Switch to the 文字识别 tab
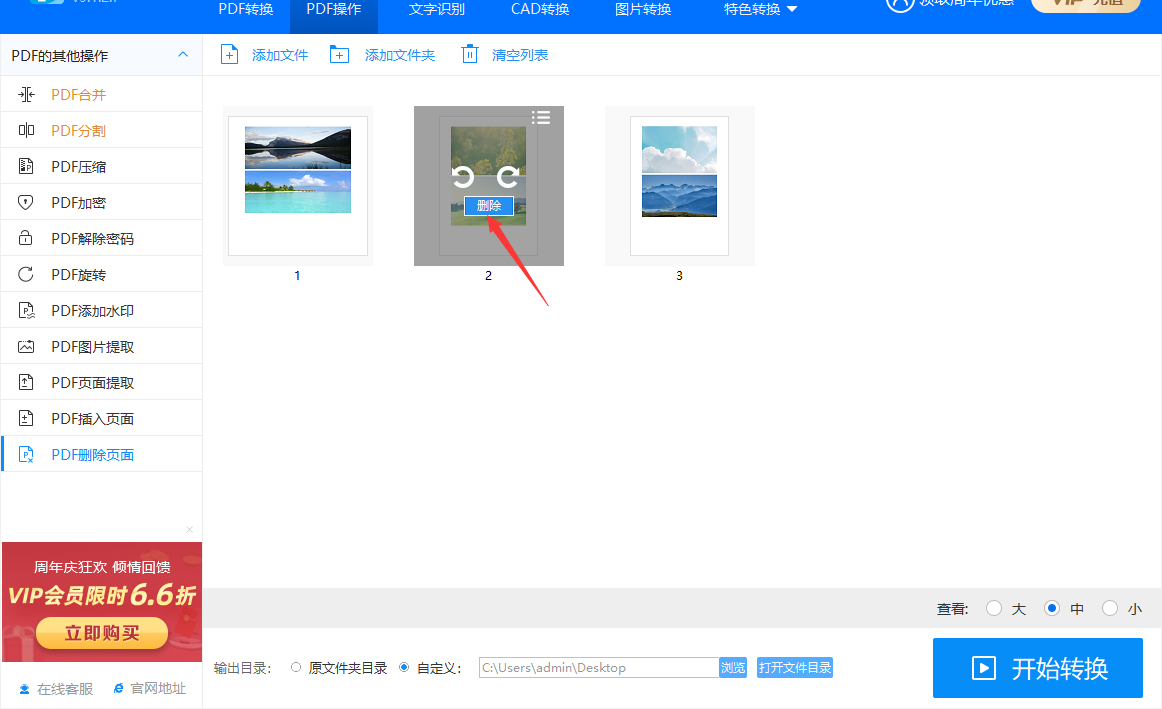This screenshot has width=1162, height=709. (437, 10)
